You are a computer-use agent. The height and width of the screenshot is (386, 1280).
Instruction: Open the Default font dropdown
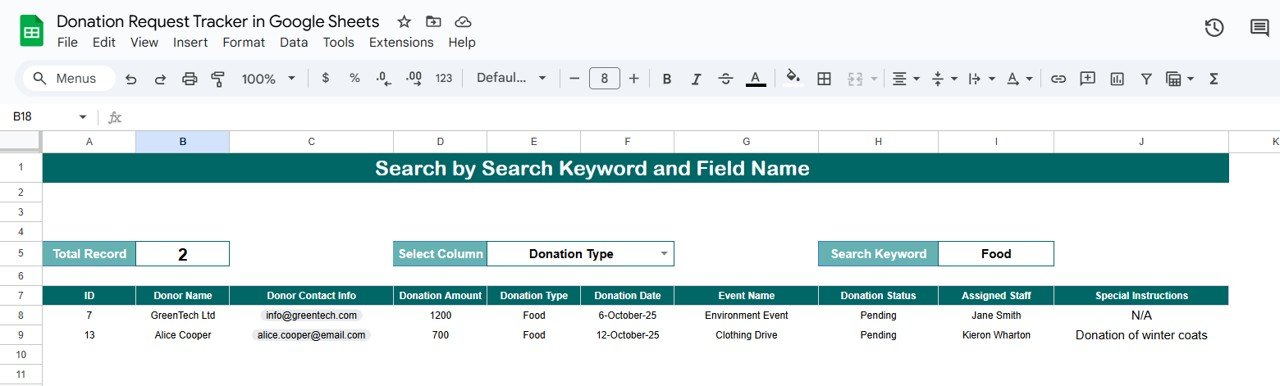[x=511, y=78]
